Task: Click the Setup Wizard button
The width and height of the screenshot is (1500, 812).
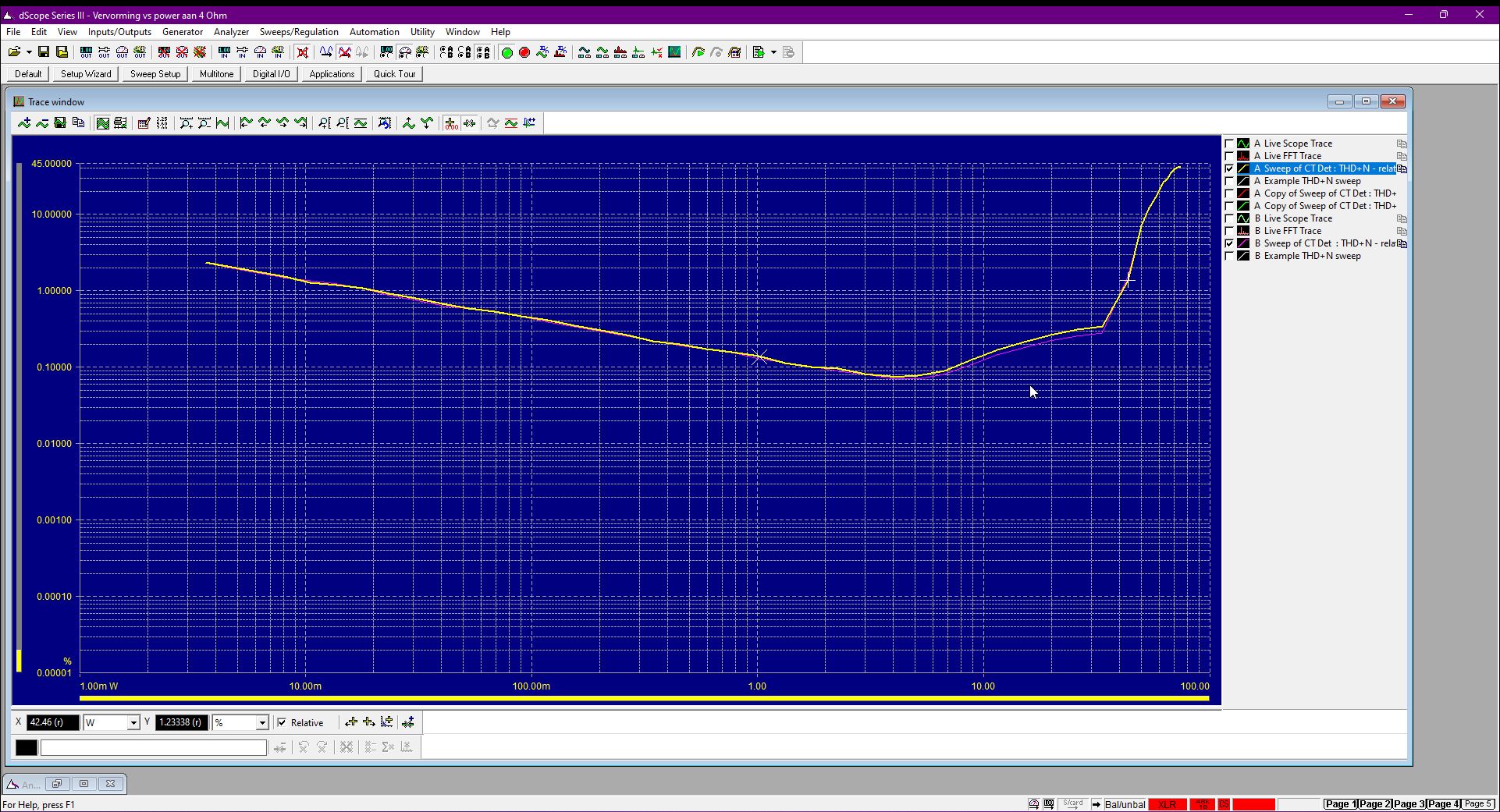Action: (x=86, y=74)
